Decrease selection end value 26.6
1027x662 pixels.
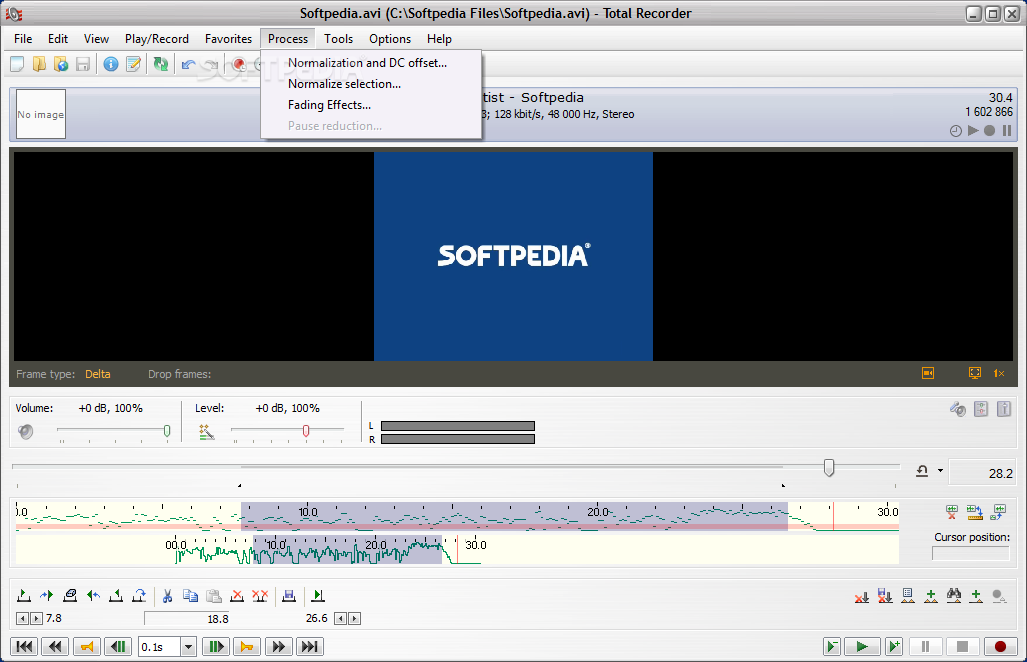click(340, 618)
